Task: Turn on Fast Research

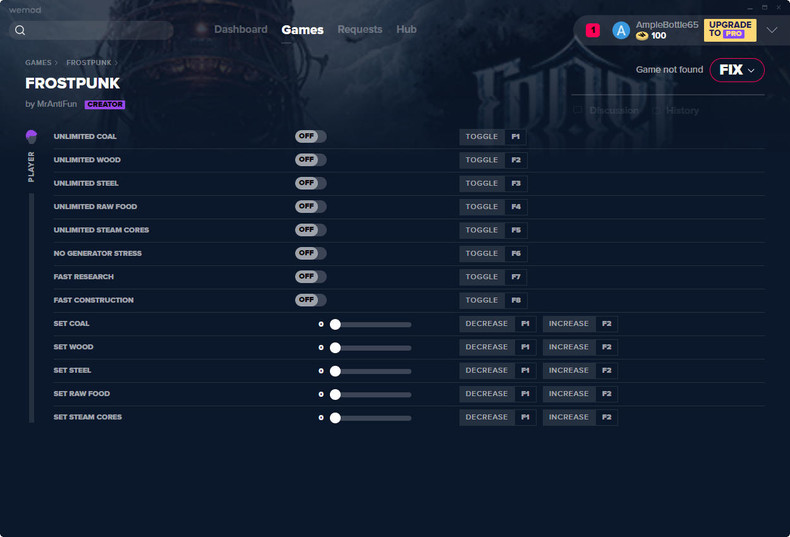Action: (x=310, y=277)
